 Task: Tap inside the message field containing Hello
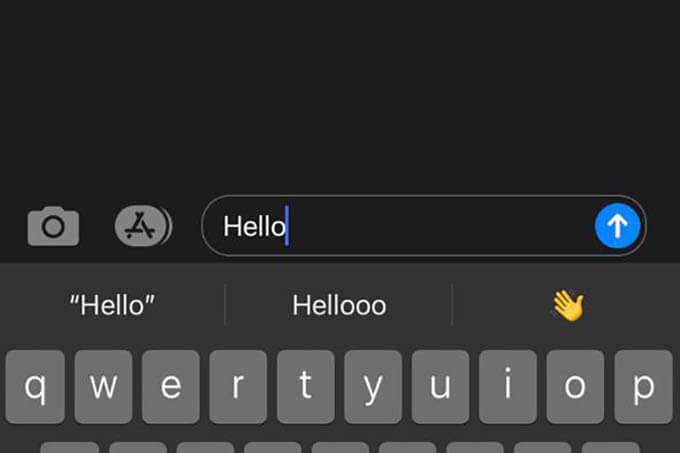424,226
